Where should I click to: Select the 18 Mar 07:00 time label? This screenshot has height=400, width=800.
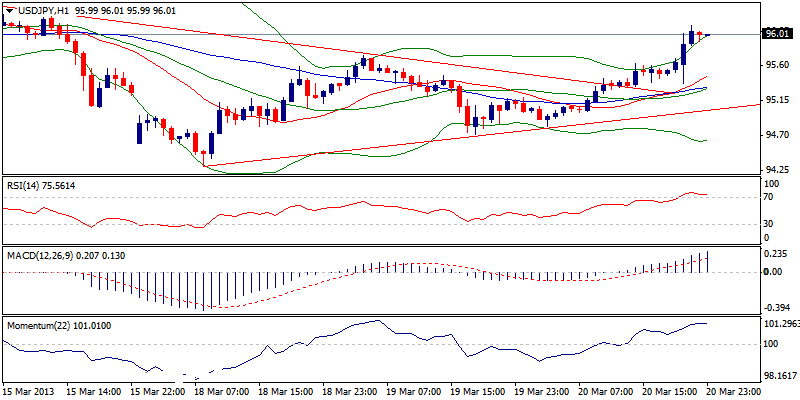pyautogui.click(x=222, y=392)
